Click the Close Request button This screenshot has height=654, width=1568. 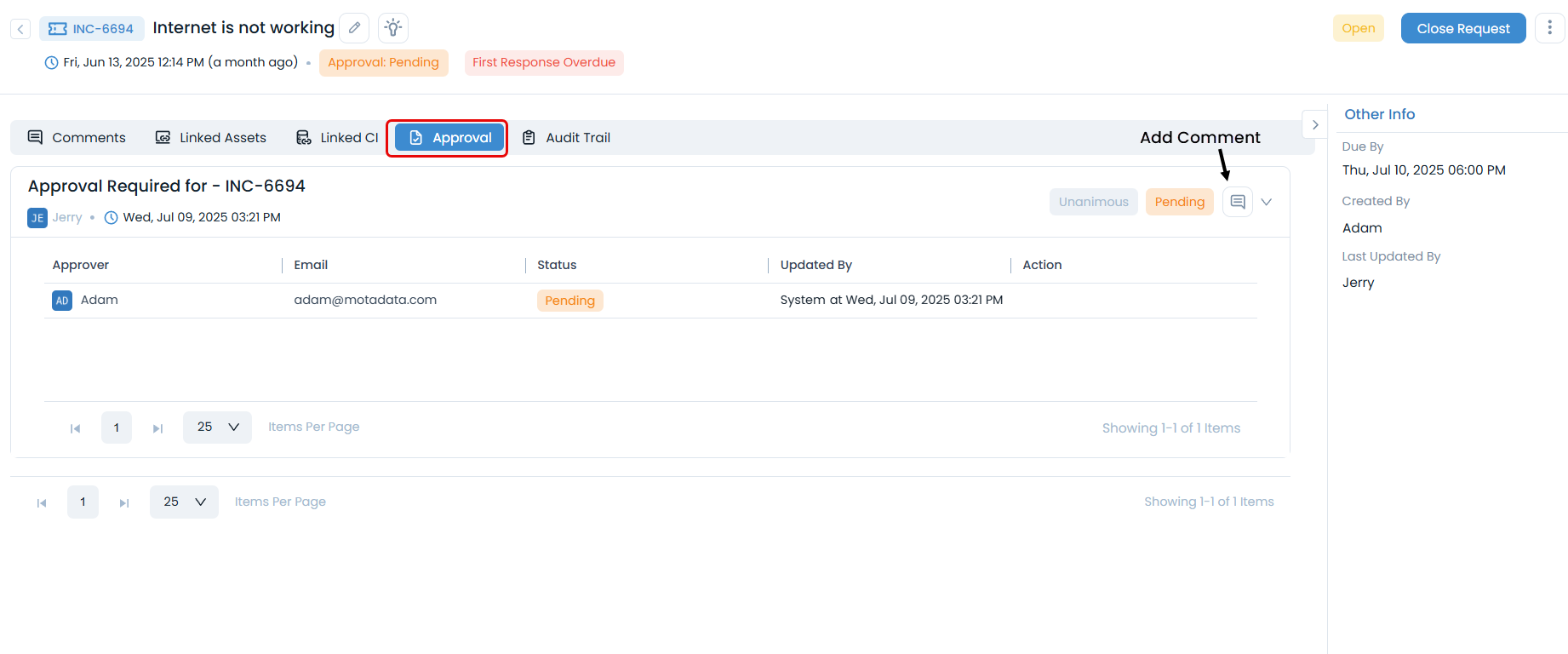point(1462,28)
